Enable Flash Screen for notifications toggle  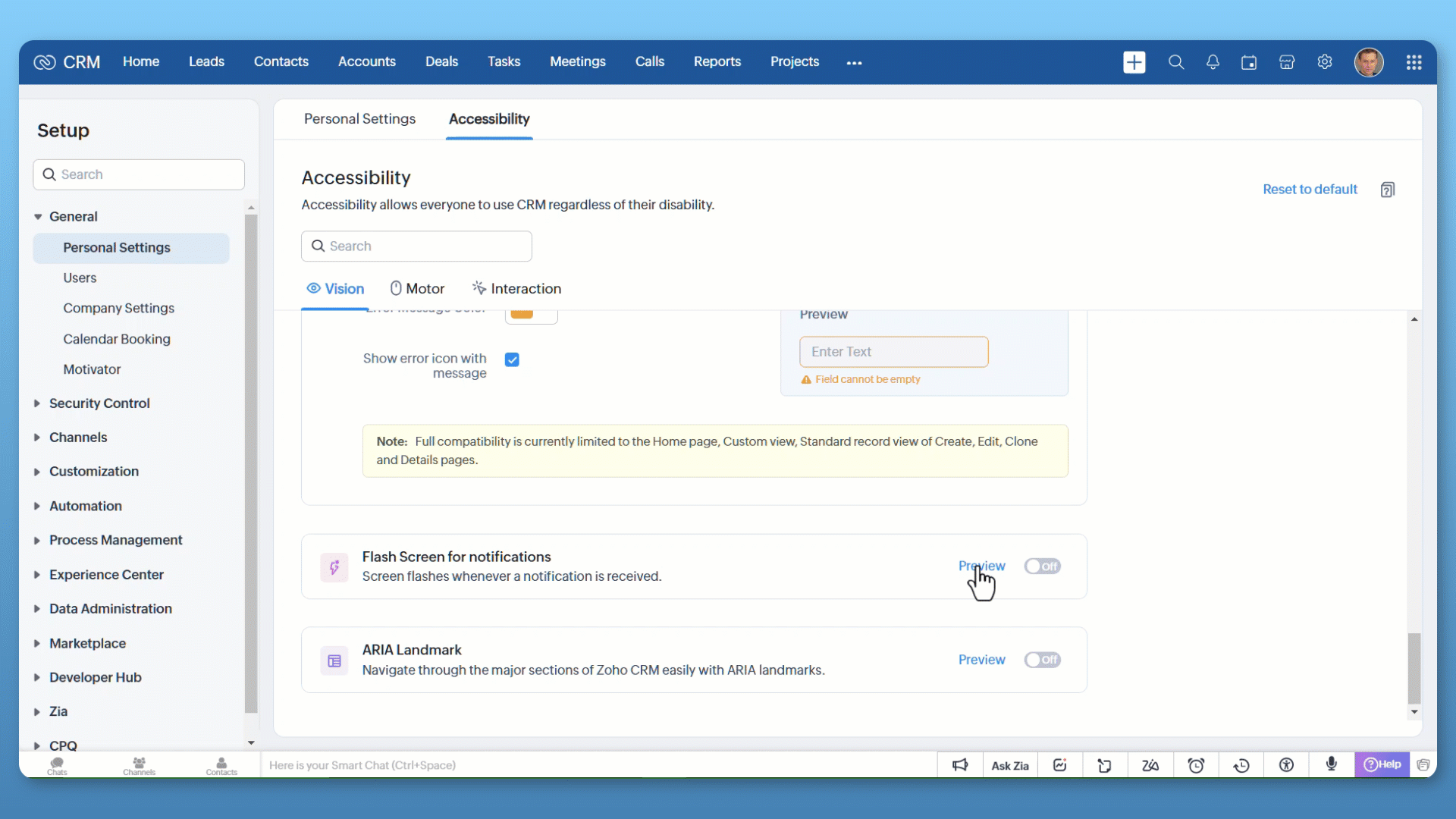point(1042,566)
